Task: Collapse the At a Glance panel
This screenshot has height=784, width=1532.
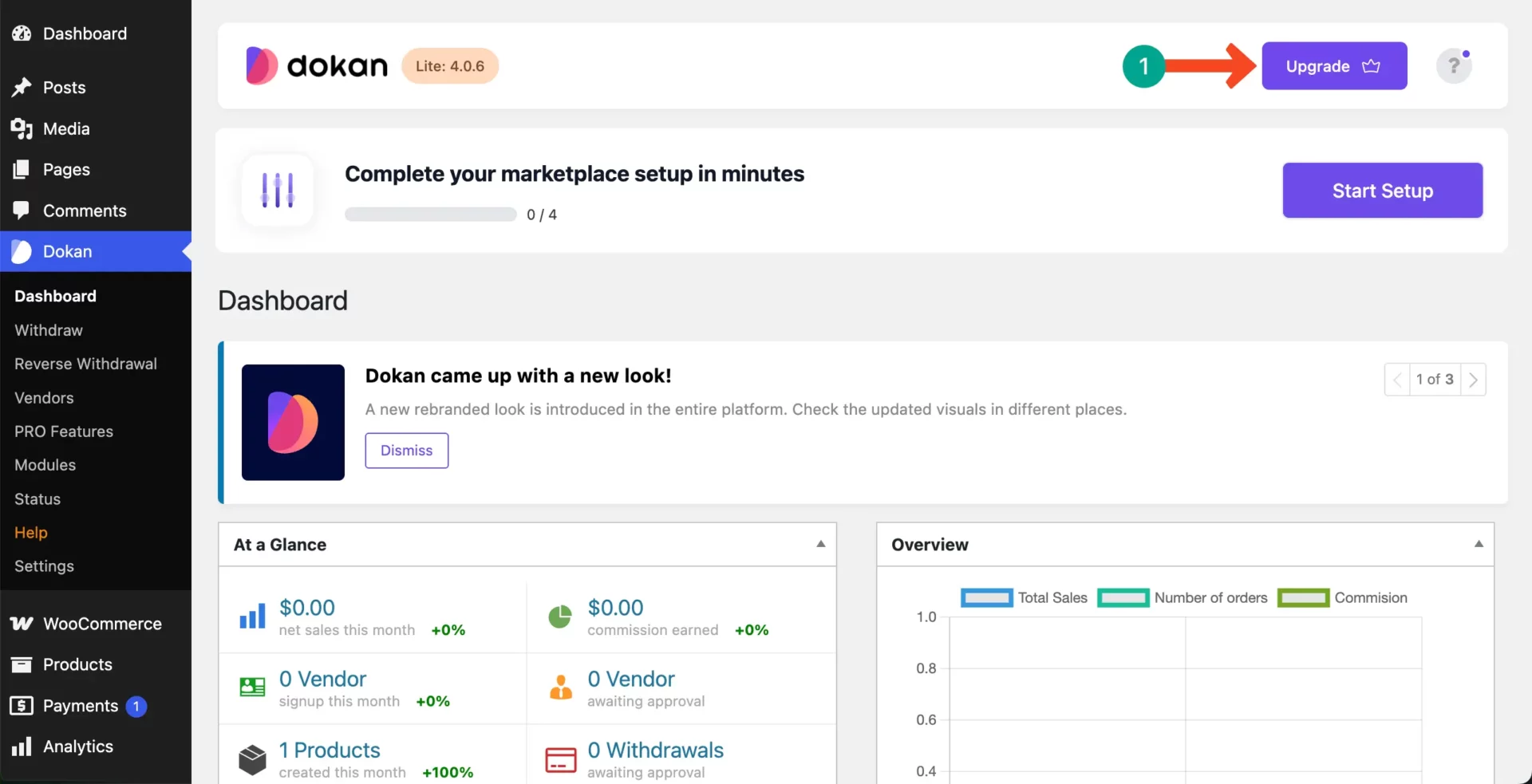Action: 820,544
